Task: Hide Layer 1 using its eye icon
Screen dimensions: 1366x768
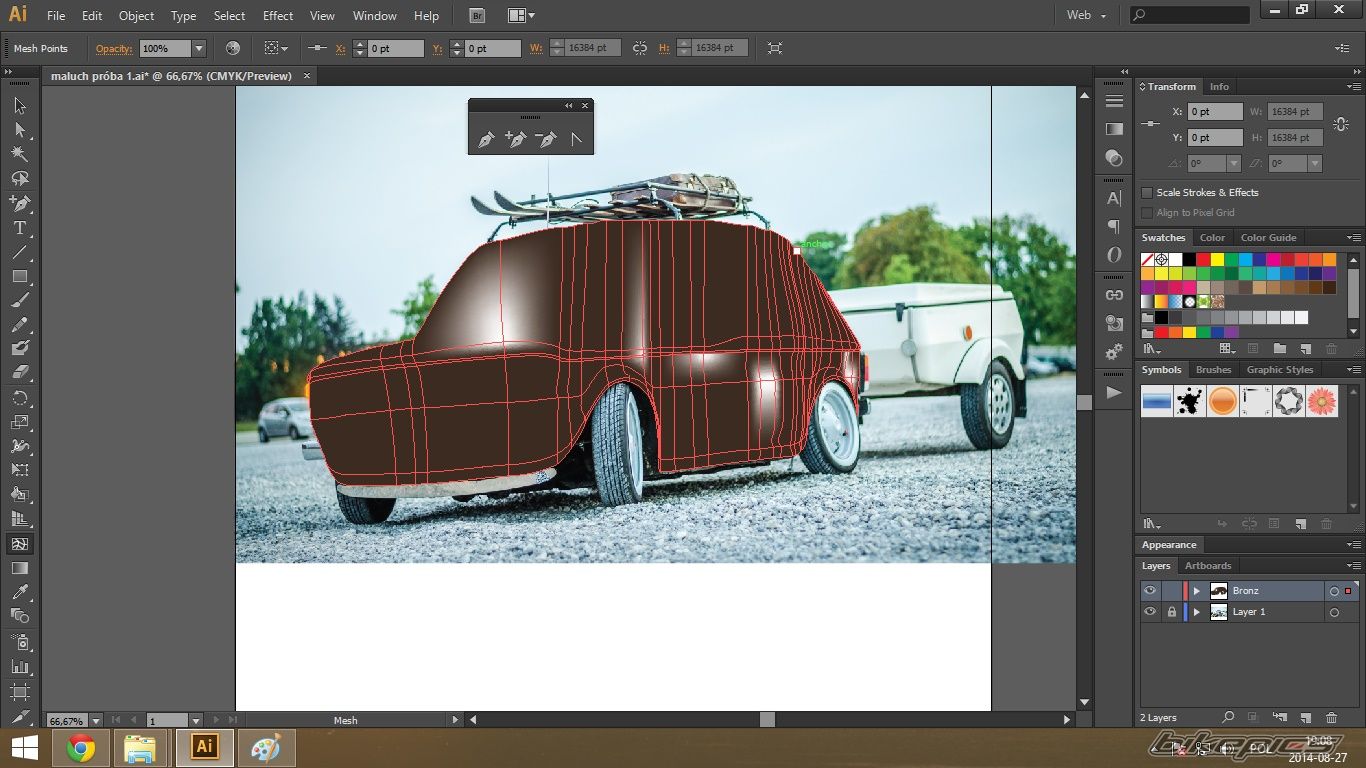Action: (1150, 612)
